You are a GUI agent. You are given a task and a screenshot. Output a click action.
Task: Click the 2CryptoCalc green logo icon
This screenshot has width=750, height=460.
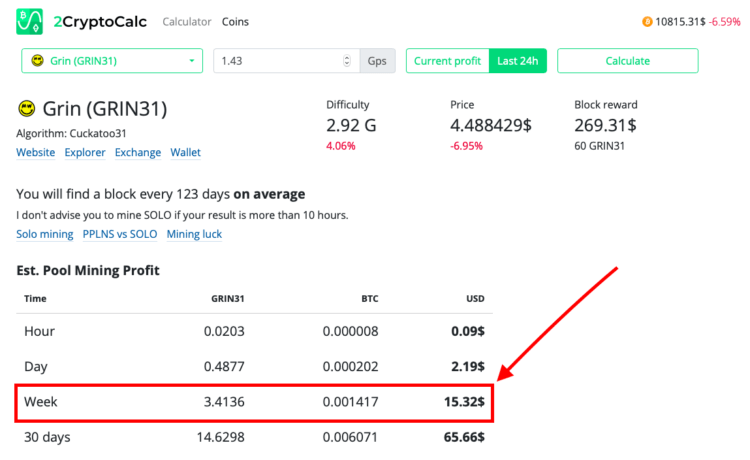(29, 22)
